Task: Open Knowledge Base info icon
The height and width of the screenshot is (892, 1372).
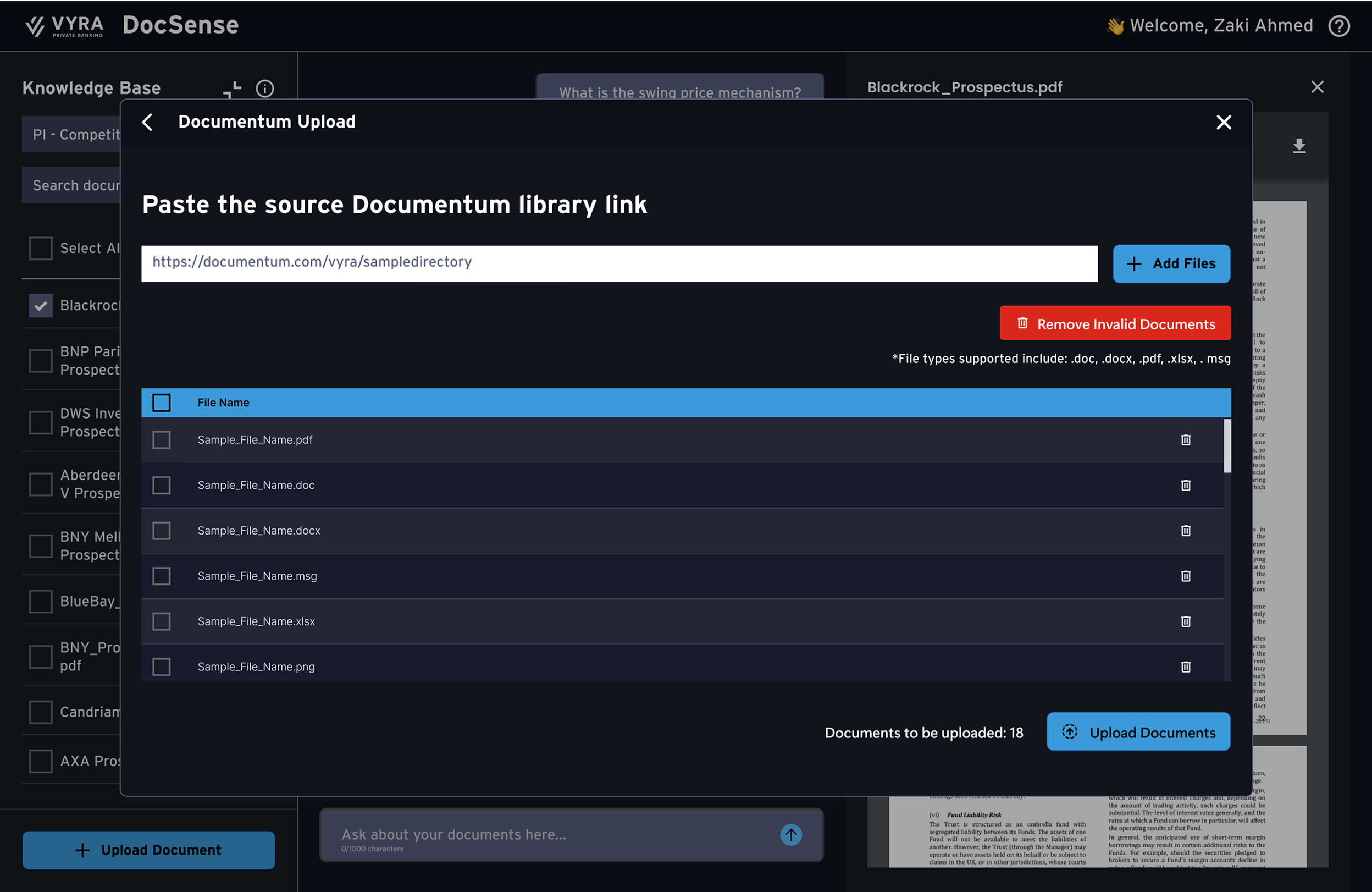Action: click(x=264, y=88)
